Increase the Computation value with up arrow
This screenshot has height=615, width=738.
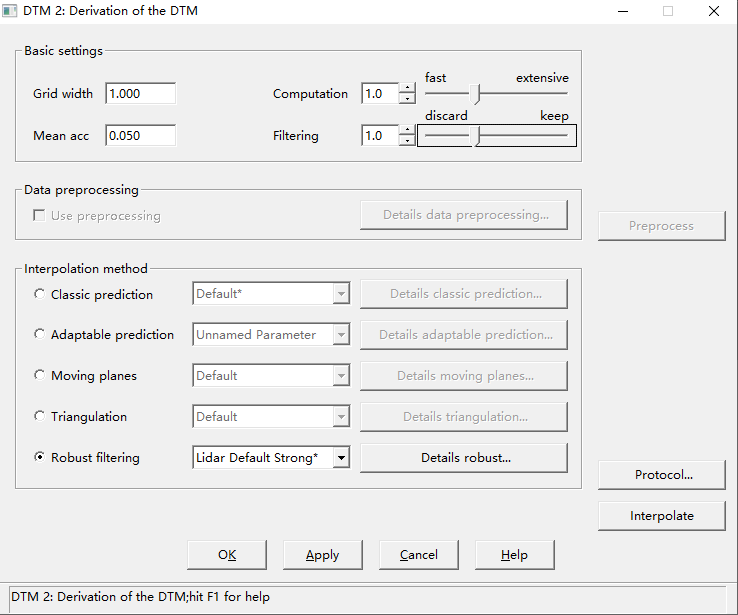407,88
